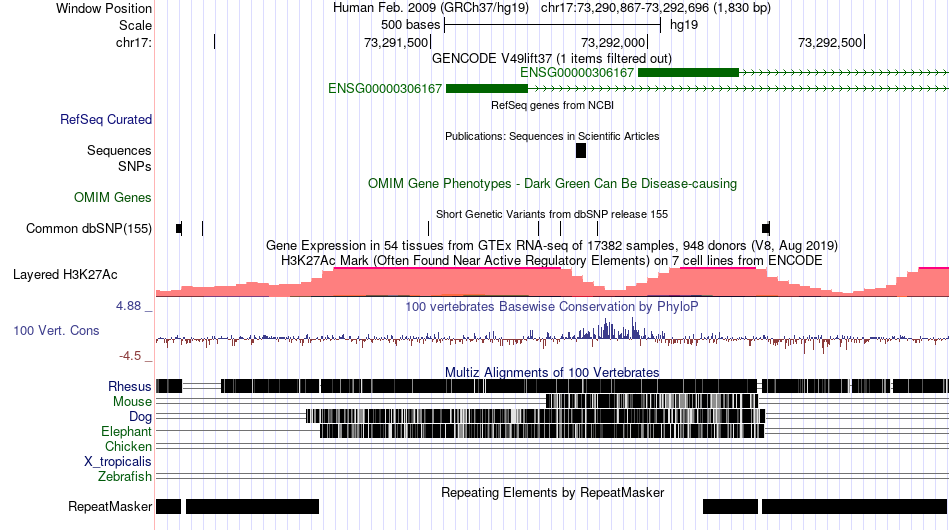
Task: Click the black Publications sequence item block
Action: click(581, 151)
